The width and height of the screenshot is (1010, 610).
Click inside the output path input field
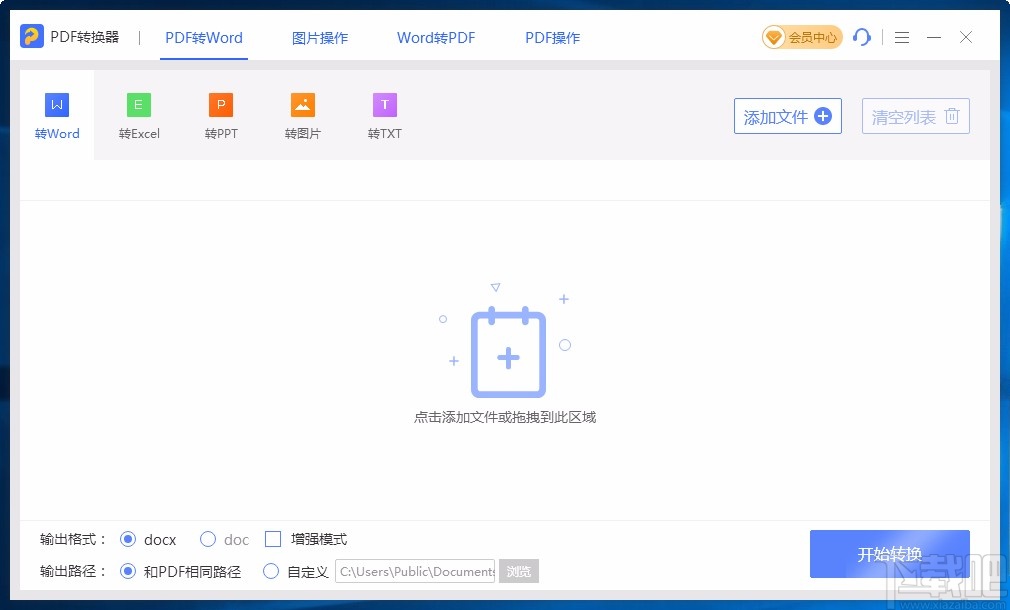click(414, 571)
